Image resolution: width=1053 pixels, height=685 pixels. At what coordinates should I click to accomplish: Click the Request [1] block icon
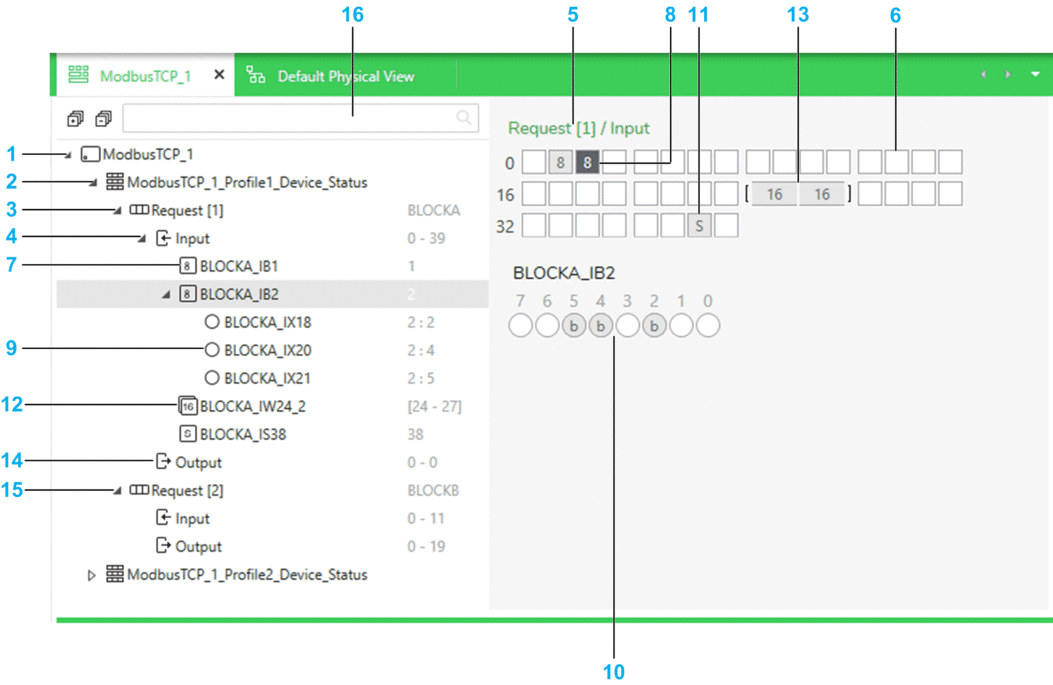[x=139, y=210]
